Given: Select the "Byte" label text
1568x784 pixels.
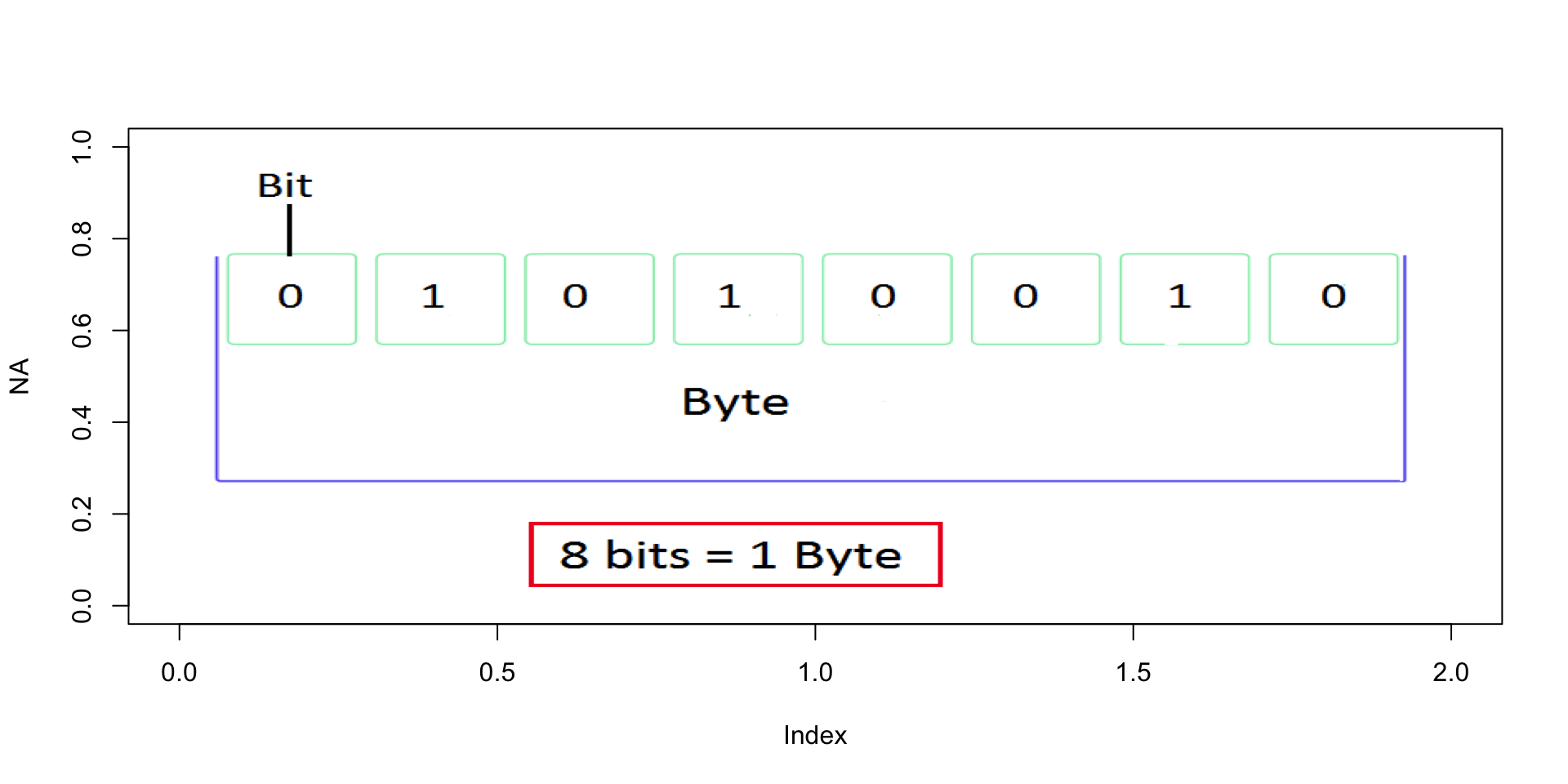Looking at the screenshot, I should (x=735, y=403).
